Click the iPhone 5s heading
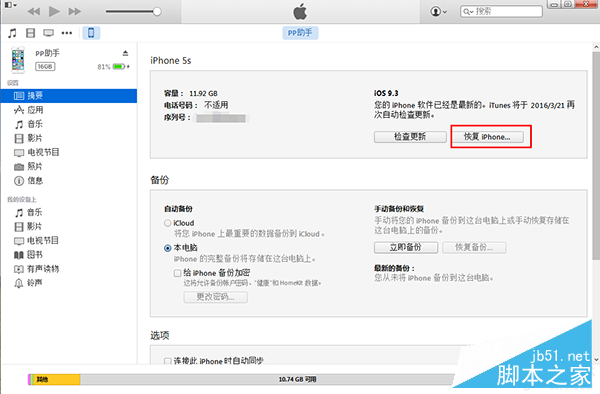The height and width of the screenshot is (394, 600). tap(171, 60)
